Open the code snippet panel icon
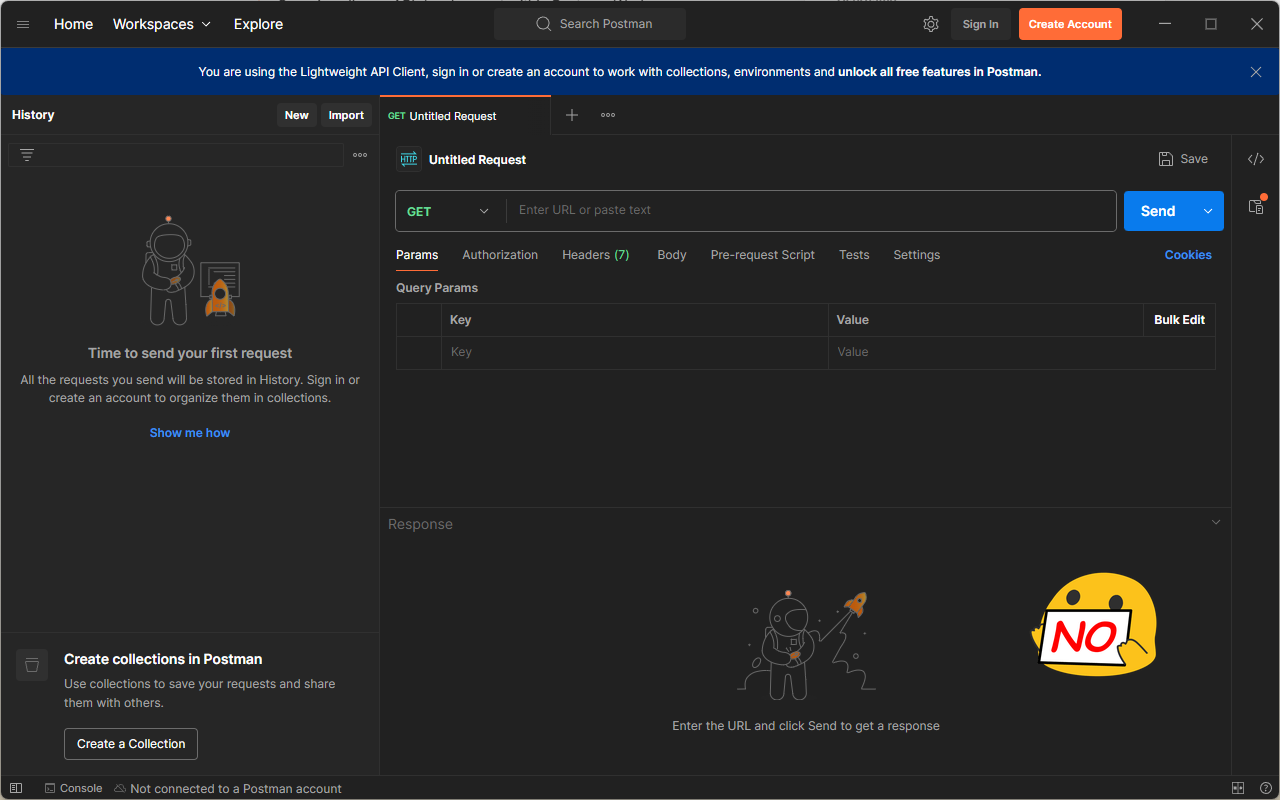 click(x=1256, y=159)
